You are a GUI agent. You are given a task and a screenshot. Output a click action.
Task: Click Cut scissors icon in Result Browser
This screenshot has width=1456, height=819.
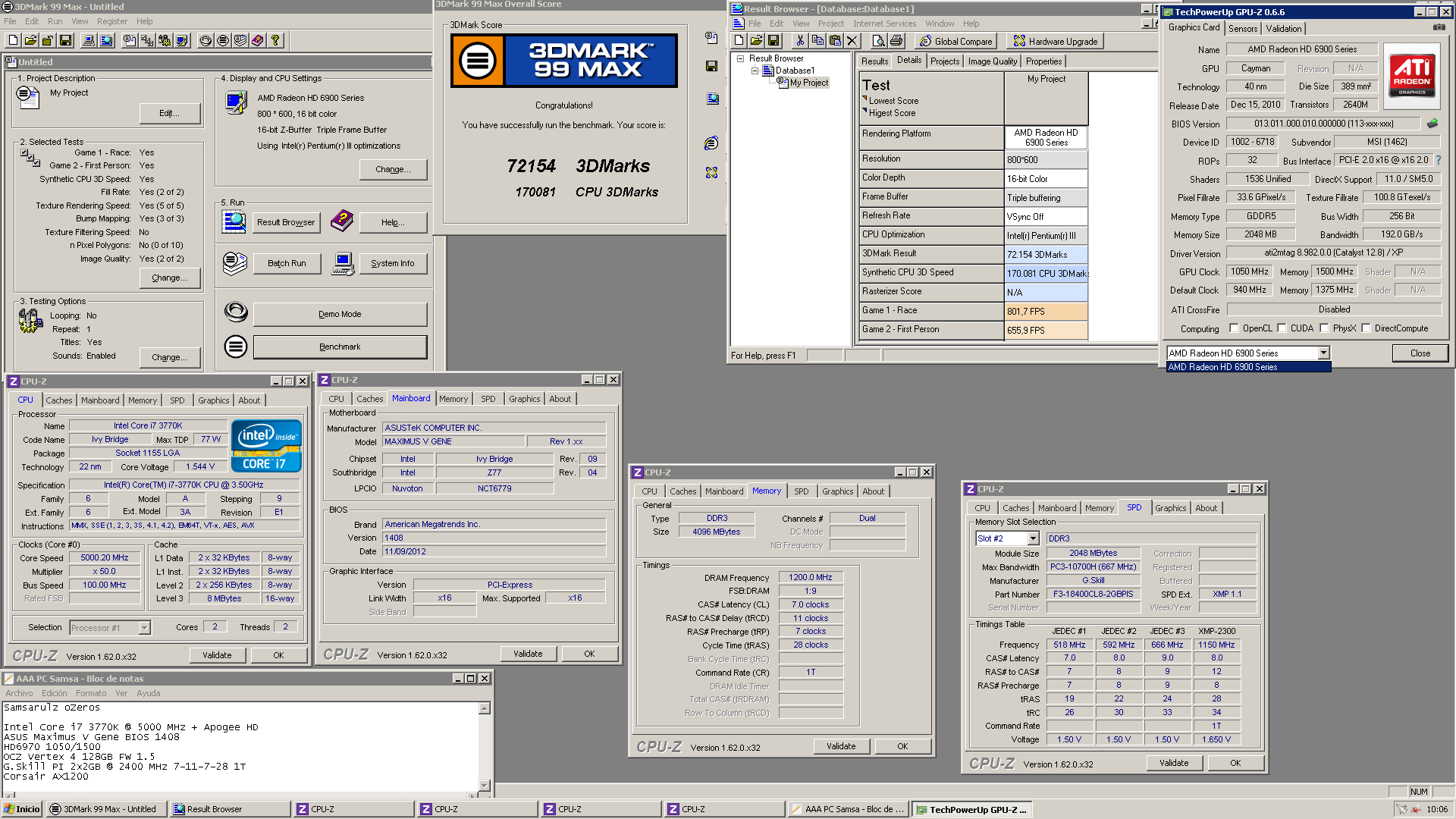pyautogui.click(x=800, y=41)
